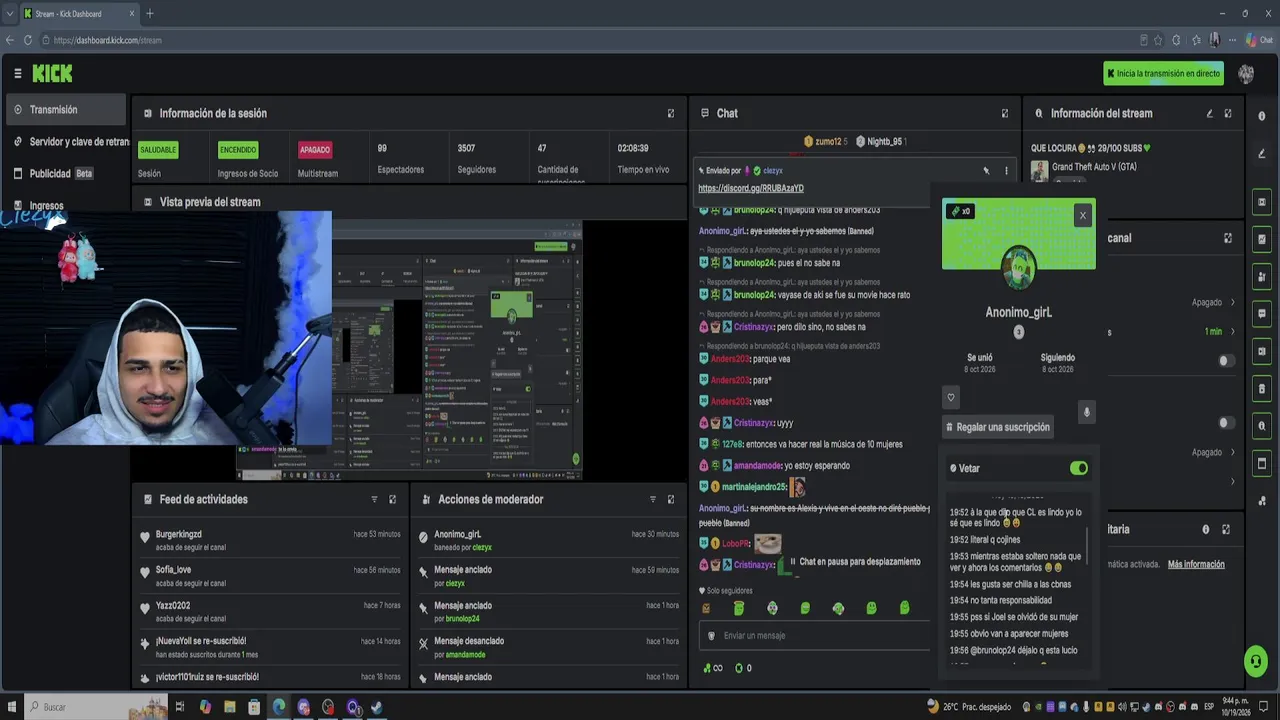Open the trash icon in the right sidebar
The width and height of the screenshot is (1280, 720).
1262,389
